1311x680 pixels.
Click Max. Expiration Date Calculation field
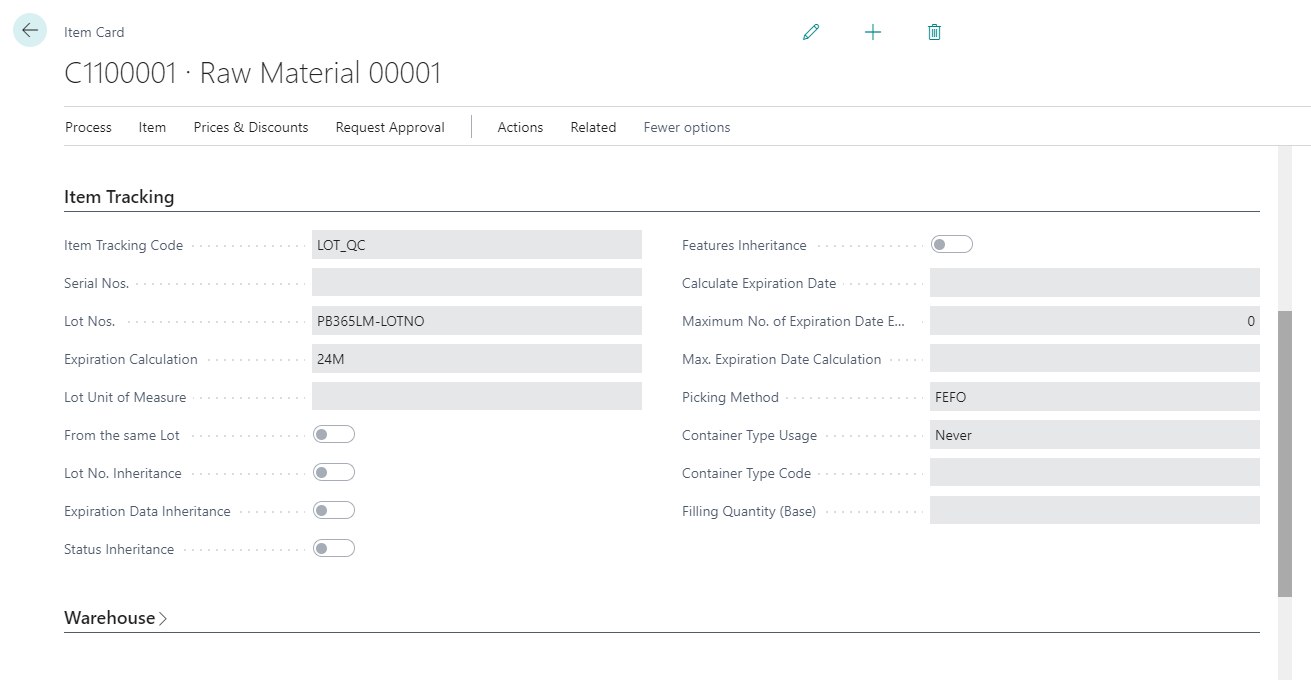(1095, 359)
